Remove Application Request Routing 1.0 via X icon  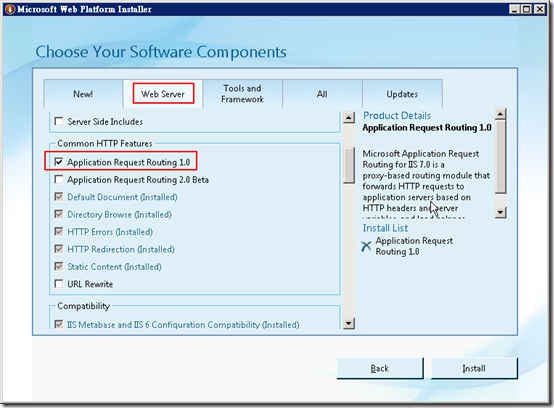(366, 246)
